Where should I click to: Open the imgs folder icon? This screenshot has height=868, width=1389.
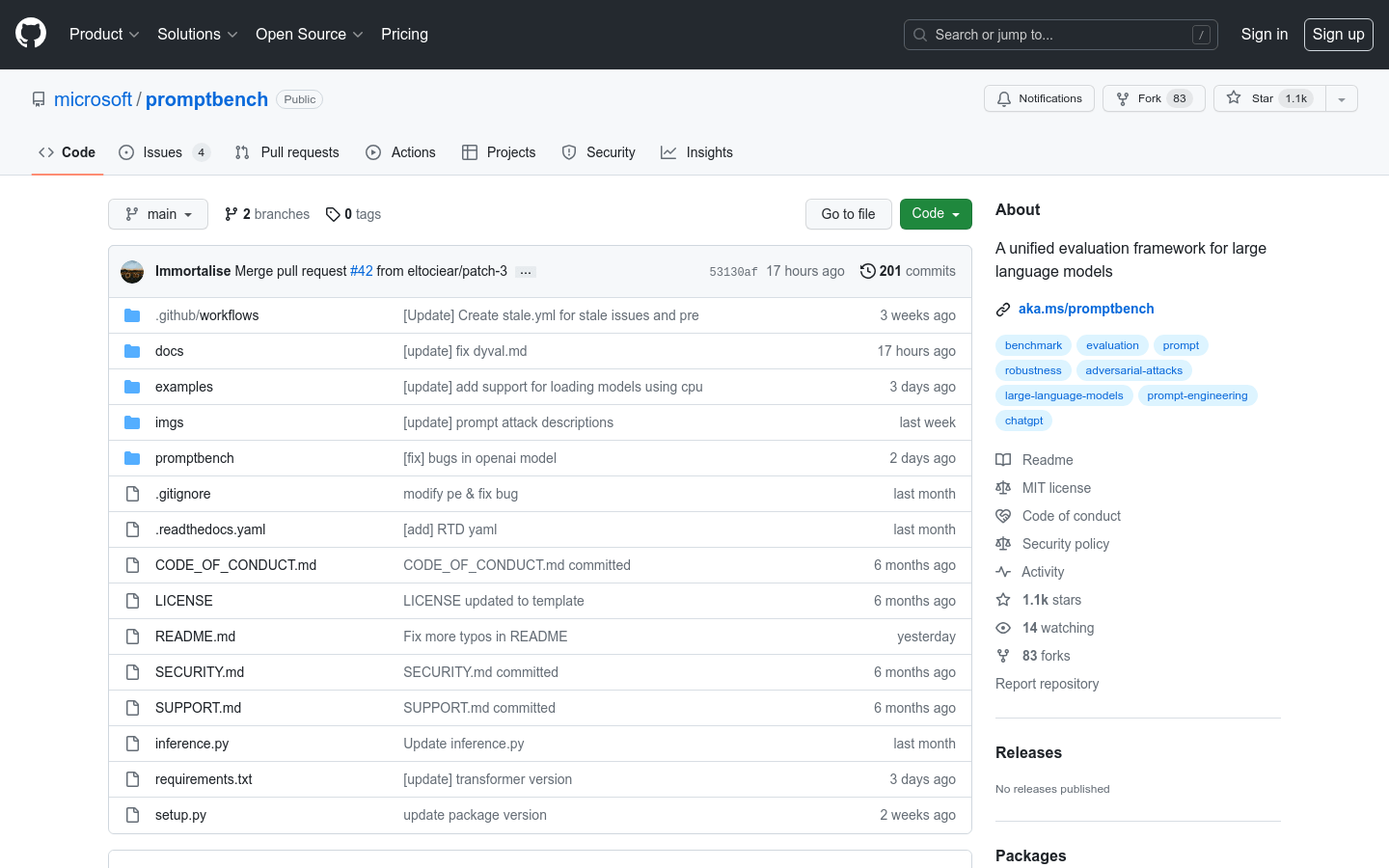coord(132,421)
